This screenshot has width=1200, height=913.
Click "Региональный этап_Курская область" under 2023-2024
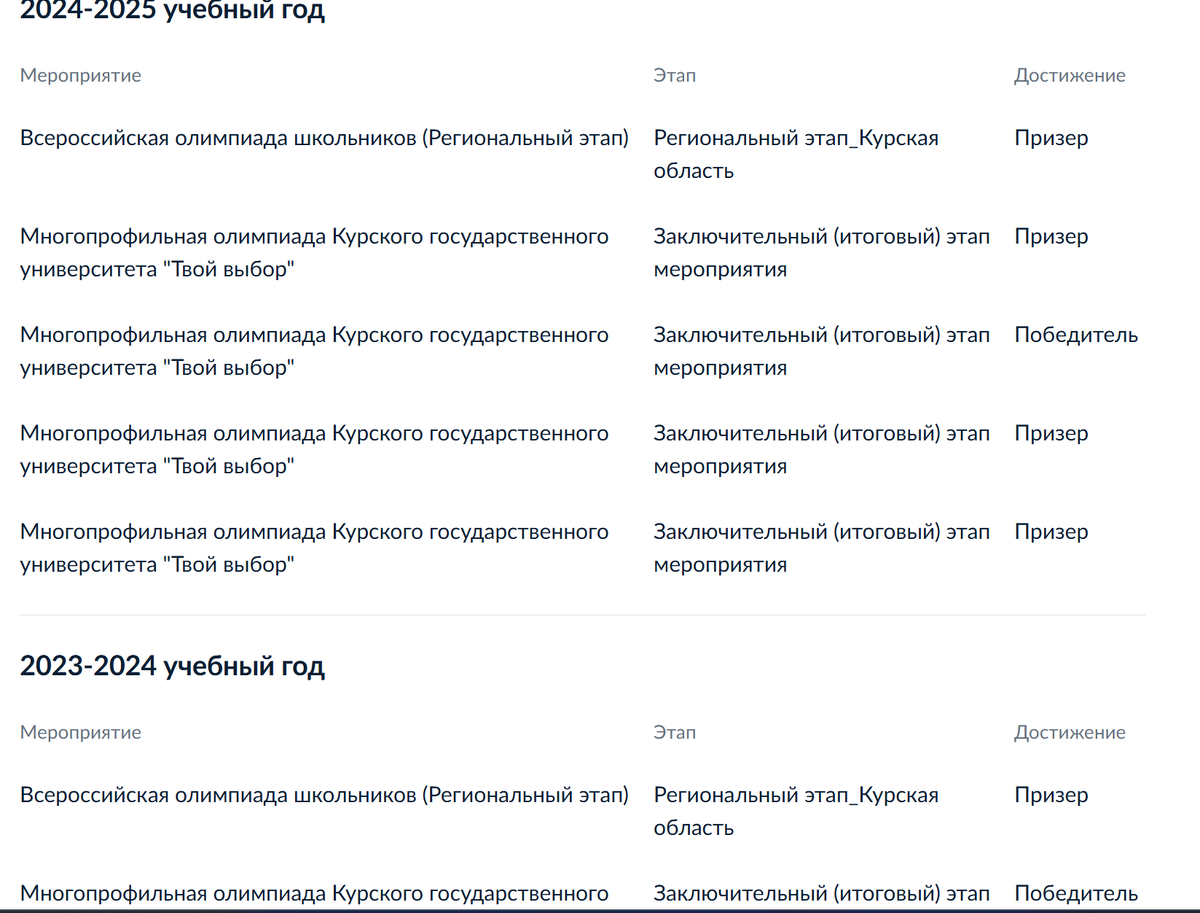click(x=796, y=811)
